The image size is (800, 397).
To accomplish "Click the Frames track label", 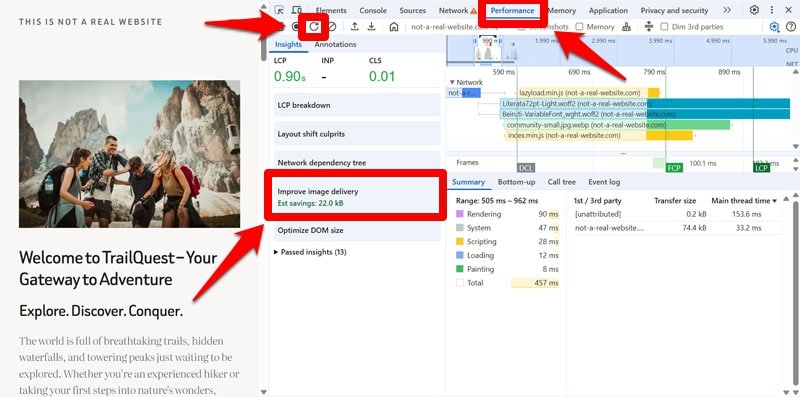I will [467, 163].
